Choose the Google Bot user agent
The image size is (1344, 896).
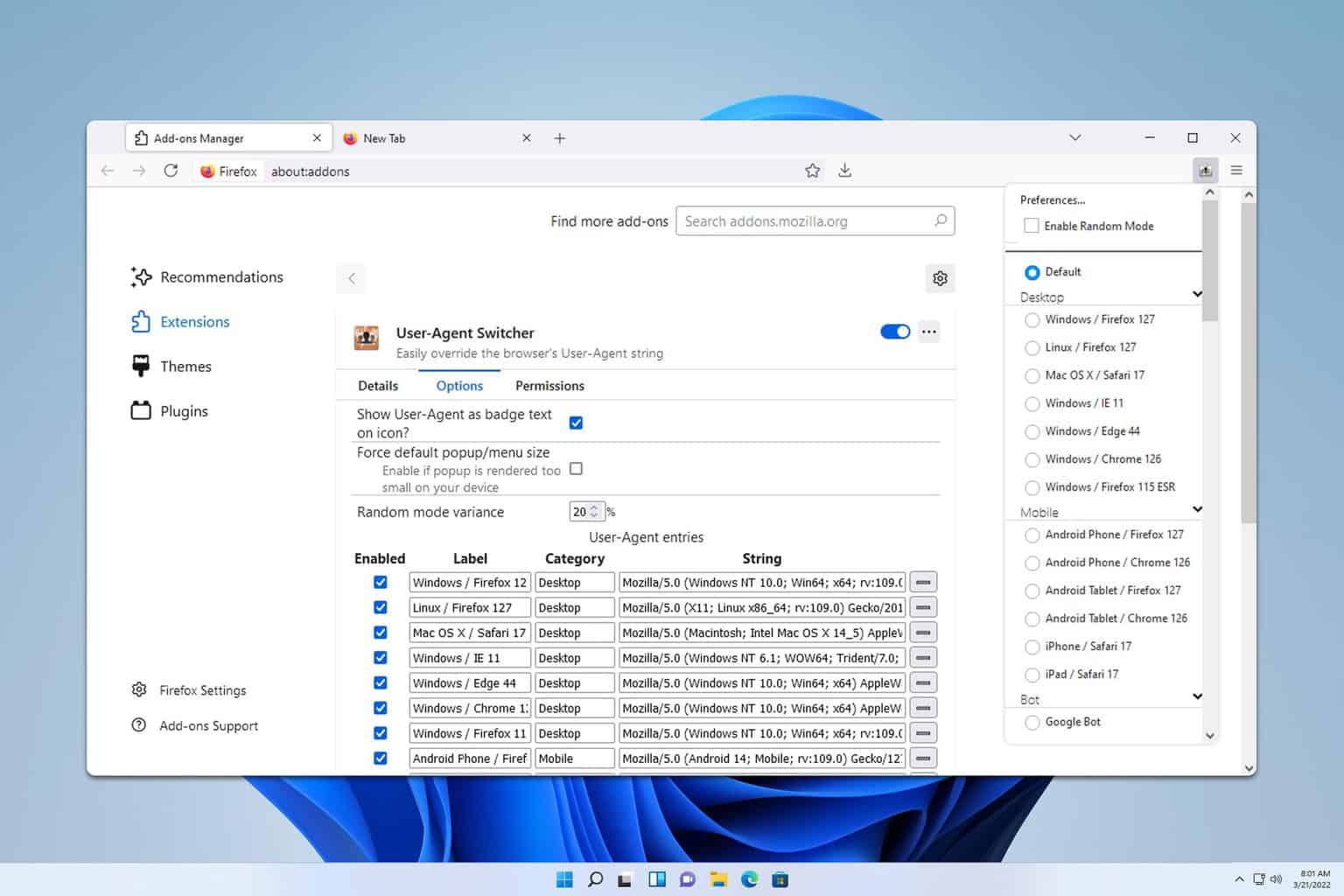coord(1032,722)
